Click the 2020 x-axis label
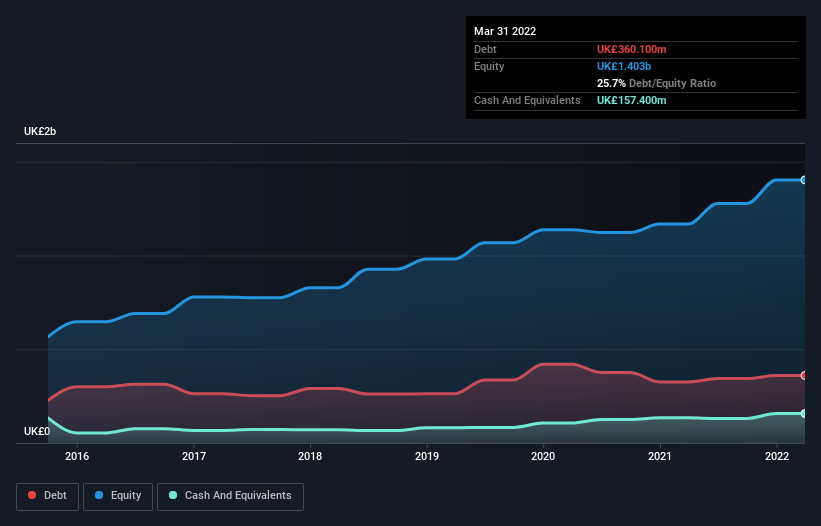 [543, 456]
